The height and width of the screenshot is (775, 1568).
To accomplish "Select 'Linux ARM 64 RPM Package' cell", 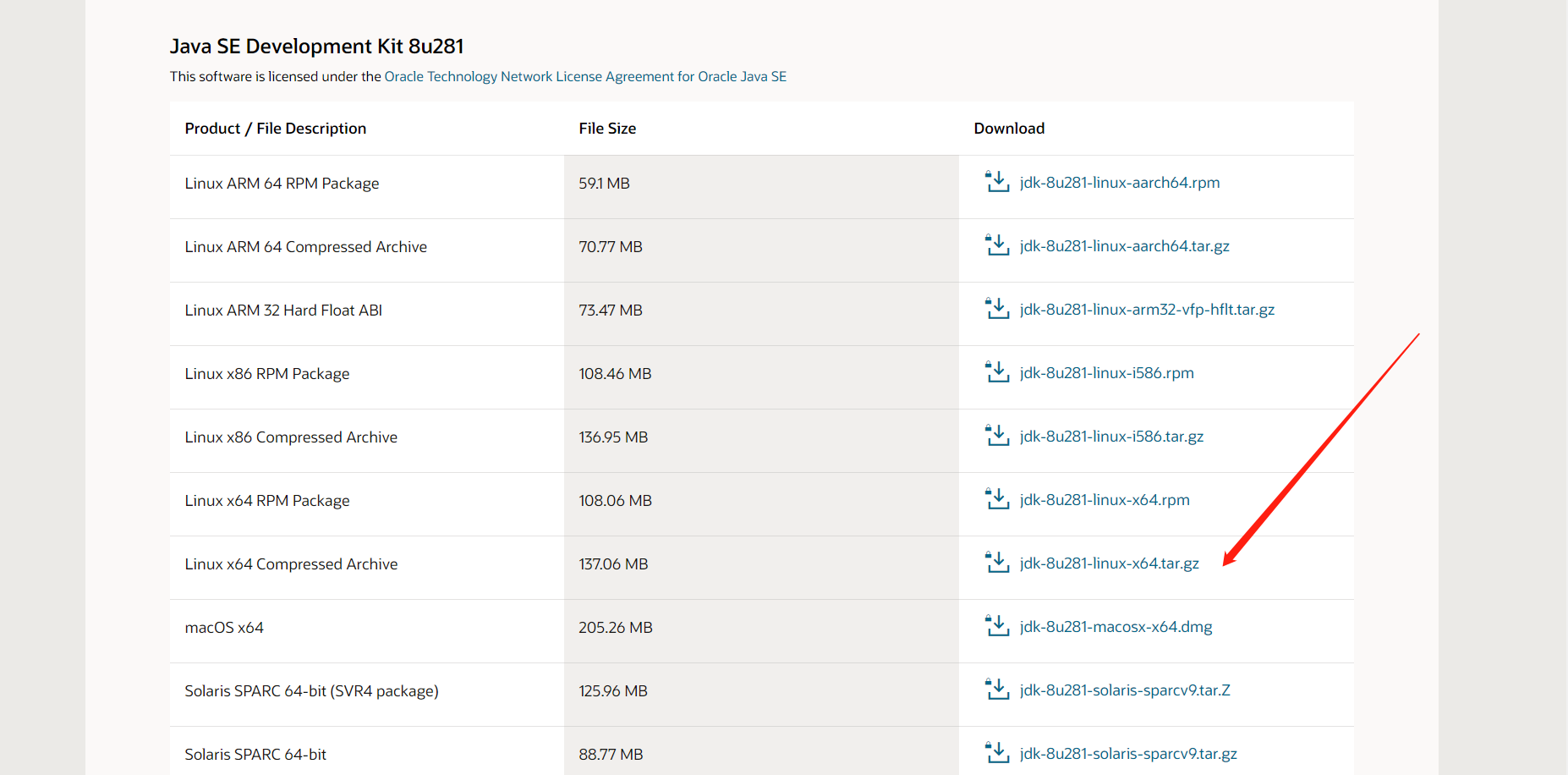I will (x=367, y=187).
